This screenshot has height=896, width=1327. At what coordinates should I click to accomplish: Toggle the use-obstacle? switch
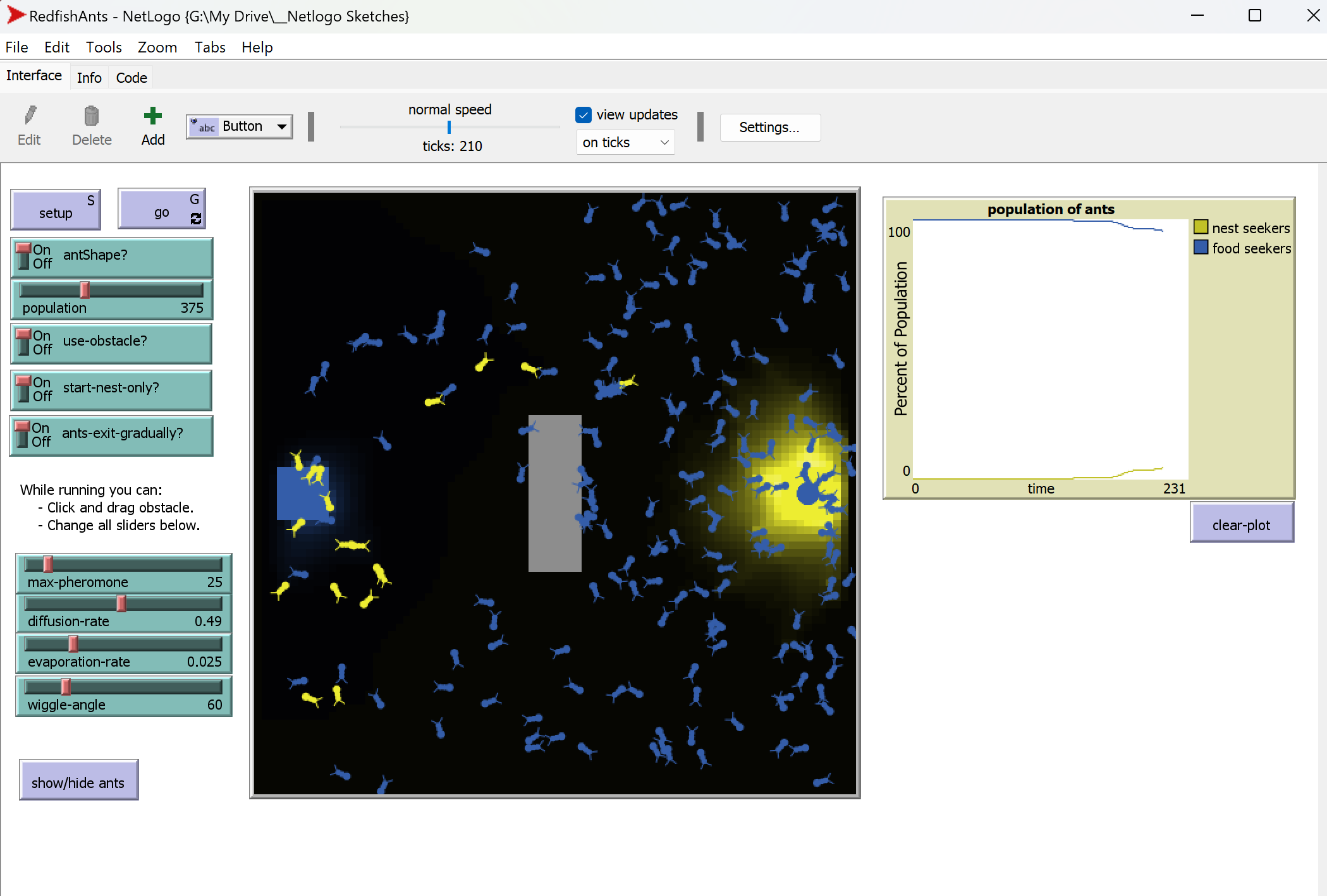pos(24,341)
